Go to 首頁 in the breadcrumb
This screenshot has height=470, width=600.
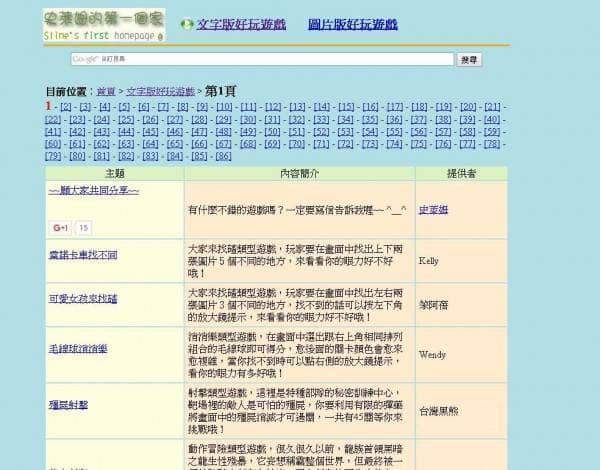106,91
